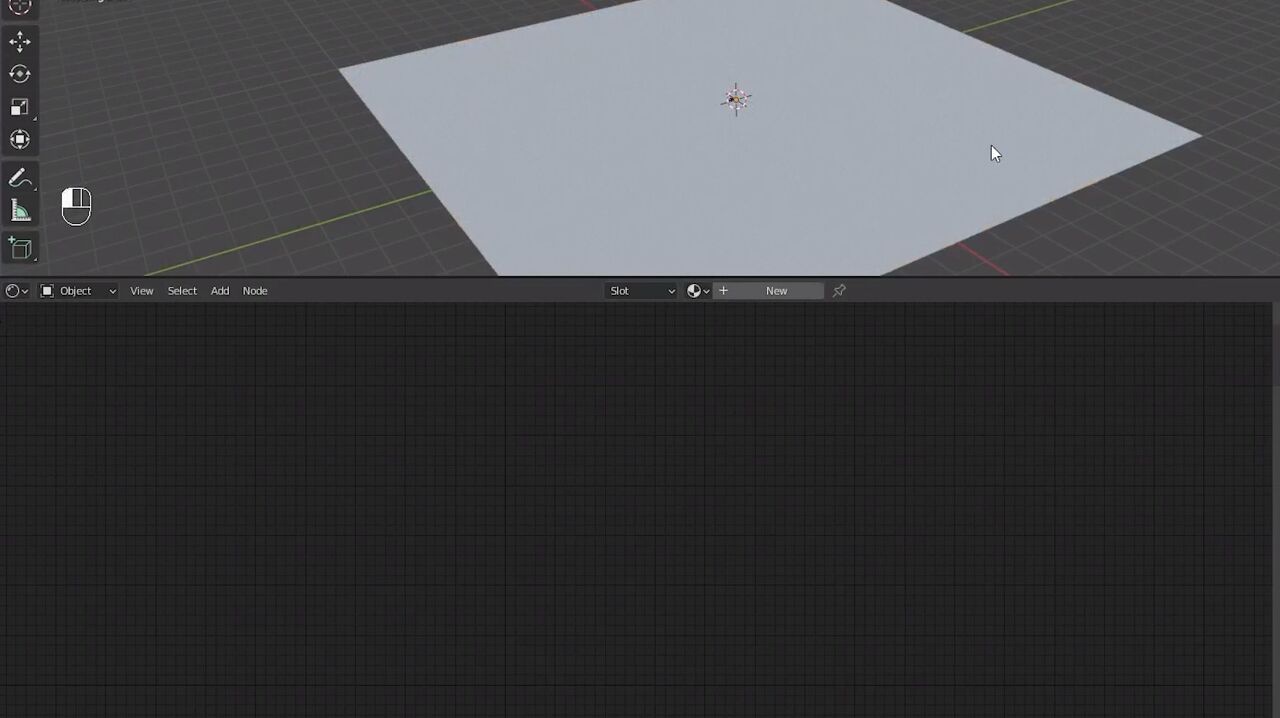Open the editor type dropdown in the node editor
The height and width of the screenshot is (718, 1280).
click(x=17, y=291)
